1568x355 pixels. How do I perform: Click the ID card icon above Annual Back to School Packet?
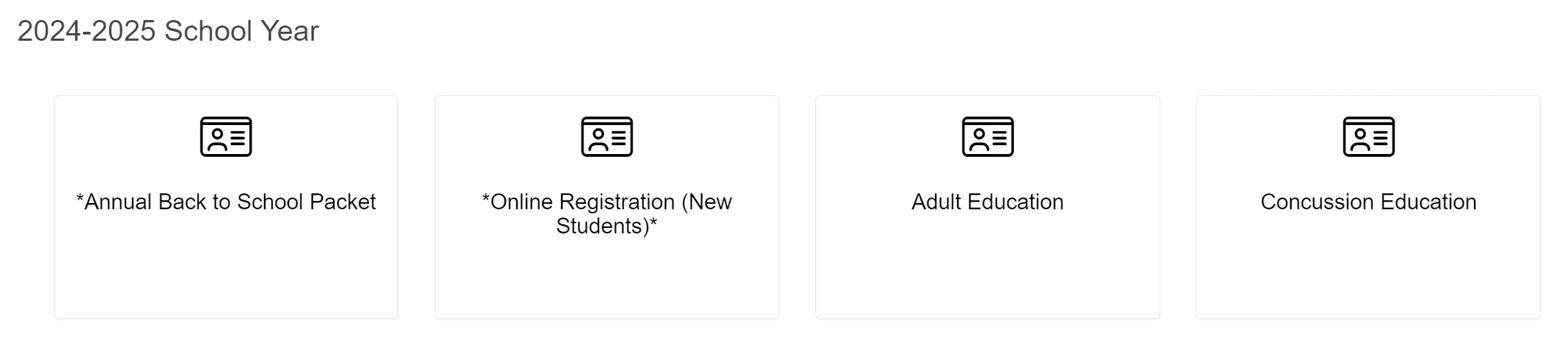pos(226,137)
